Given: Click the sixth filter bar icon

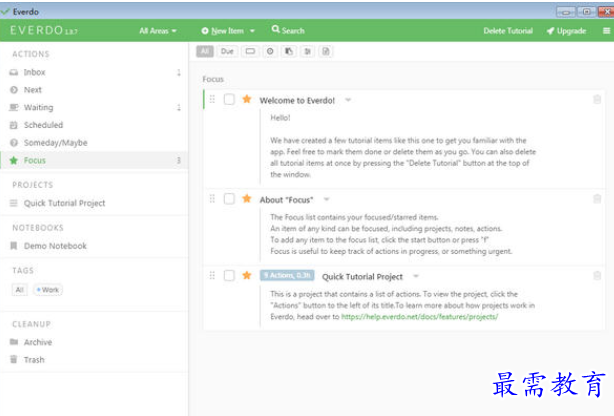Looking at the screenshot, I should [307, 51].
